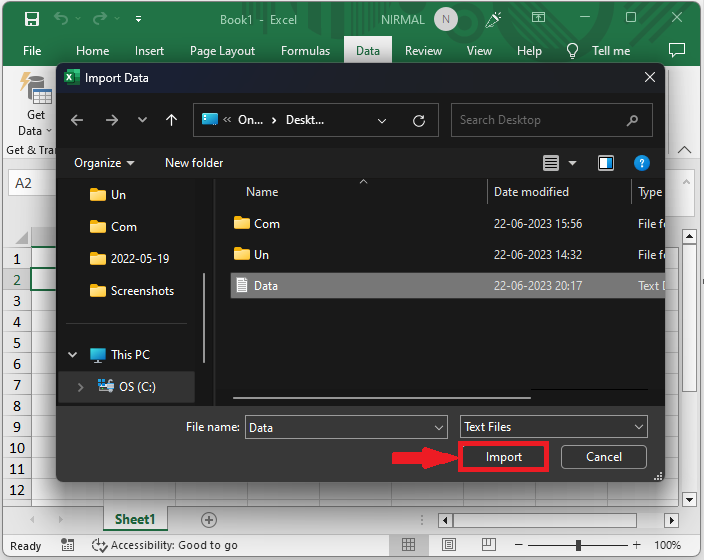Image resolution: width=704 pixels, height=560 pixels.
Task: Open Ribbon Display Options icon
Action: (x=538, y=18)
